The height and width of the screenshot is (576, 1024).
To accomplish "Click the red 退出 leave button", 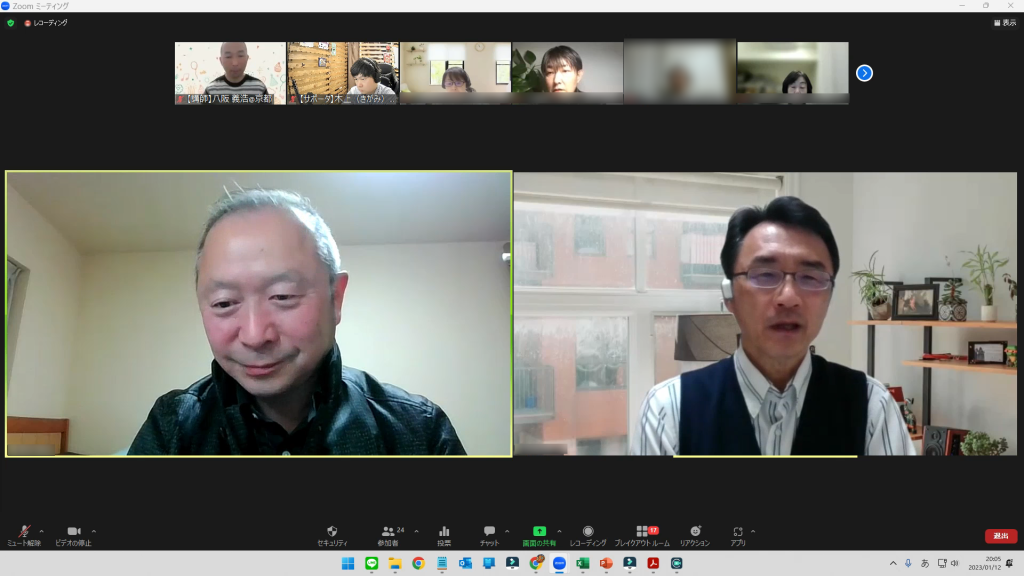I will 1000,536.
